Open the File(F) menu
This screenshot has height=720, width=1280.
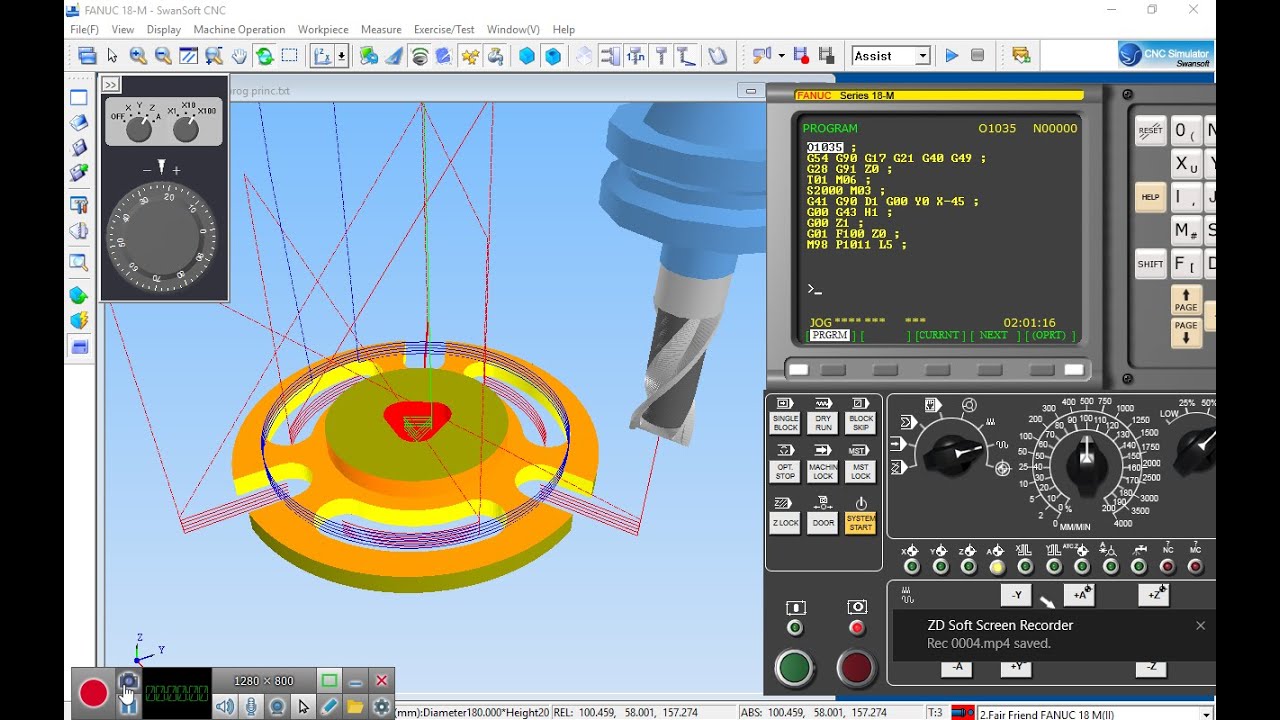coord(85,30)
